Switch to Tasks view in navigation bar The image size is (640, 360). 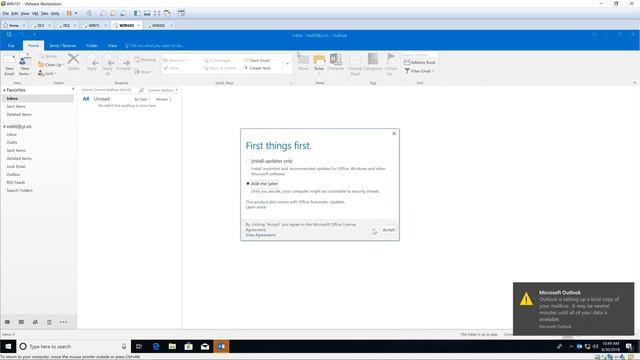coord(49,322)
